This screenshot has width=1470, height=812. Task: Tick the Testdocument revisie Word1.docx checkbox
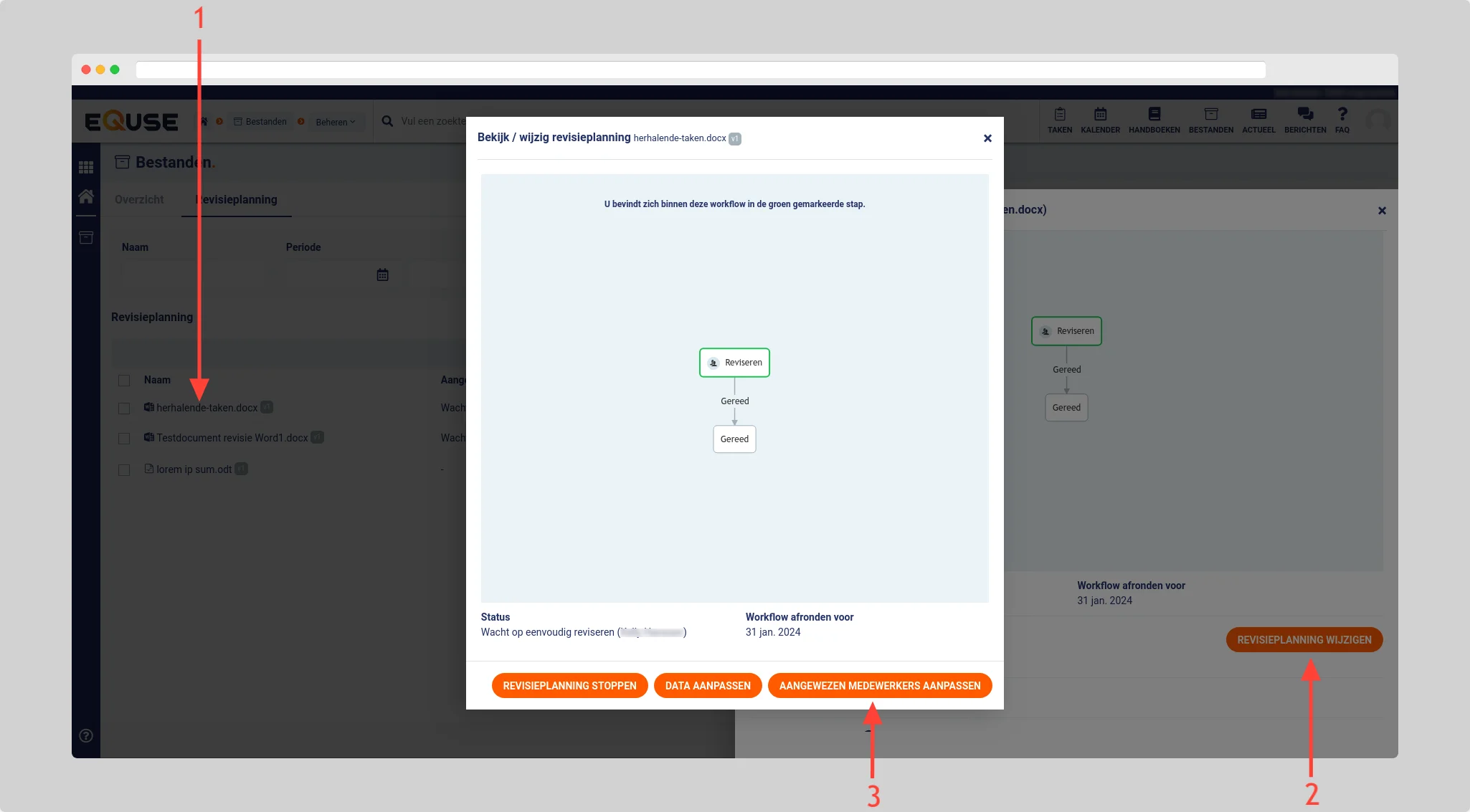(124, 439)
